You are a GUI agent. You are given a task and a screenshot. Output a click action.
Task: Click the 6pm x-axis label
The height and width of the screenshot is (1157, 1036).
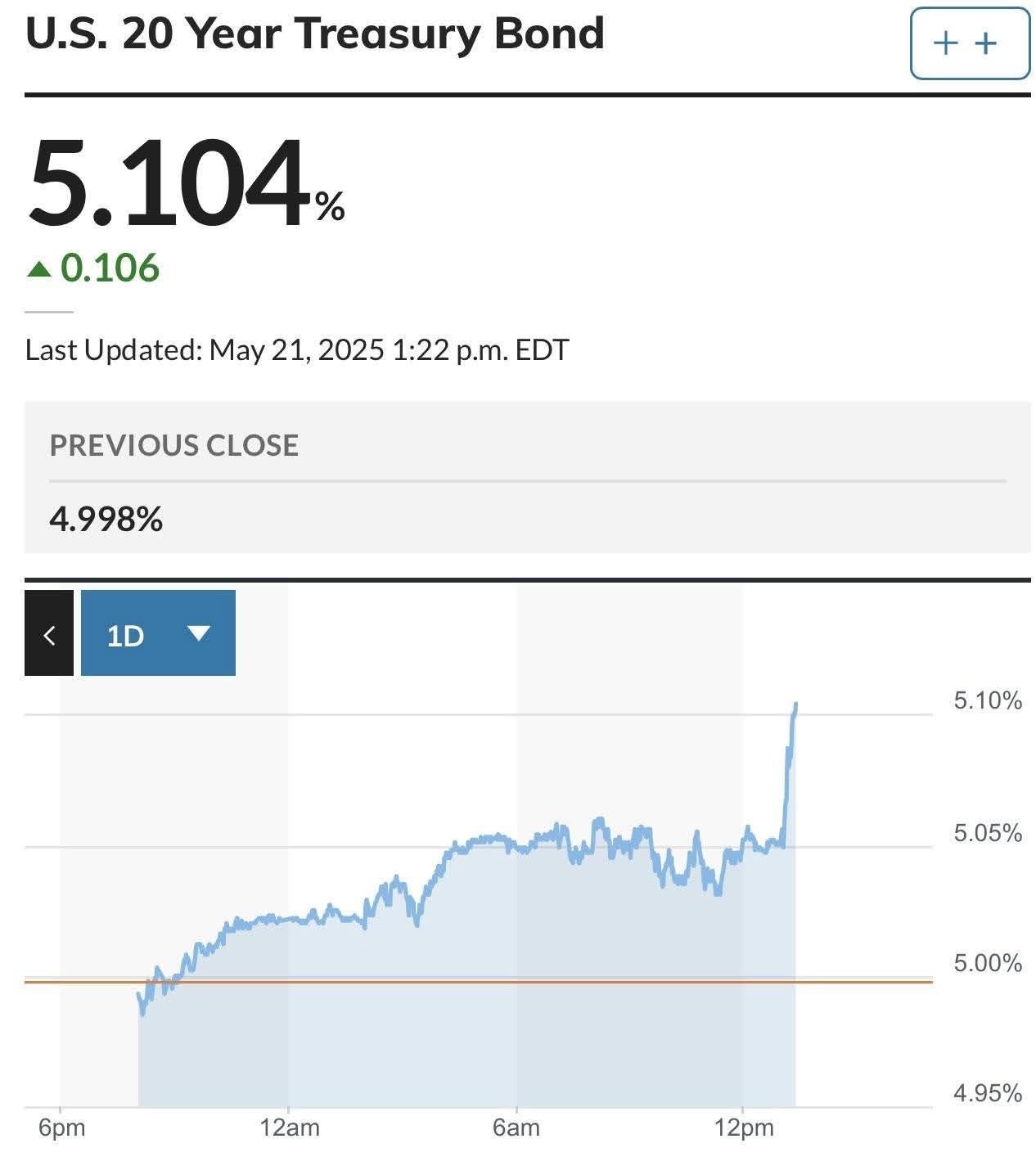click(x=61, y=1128)
